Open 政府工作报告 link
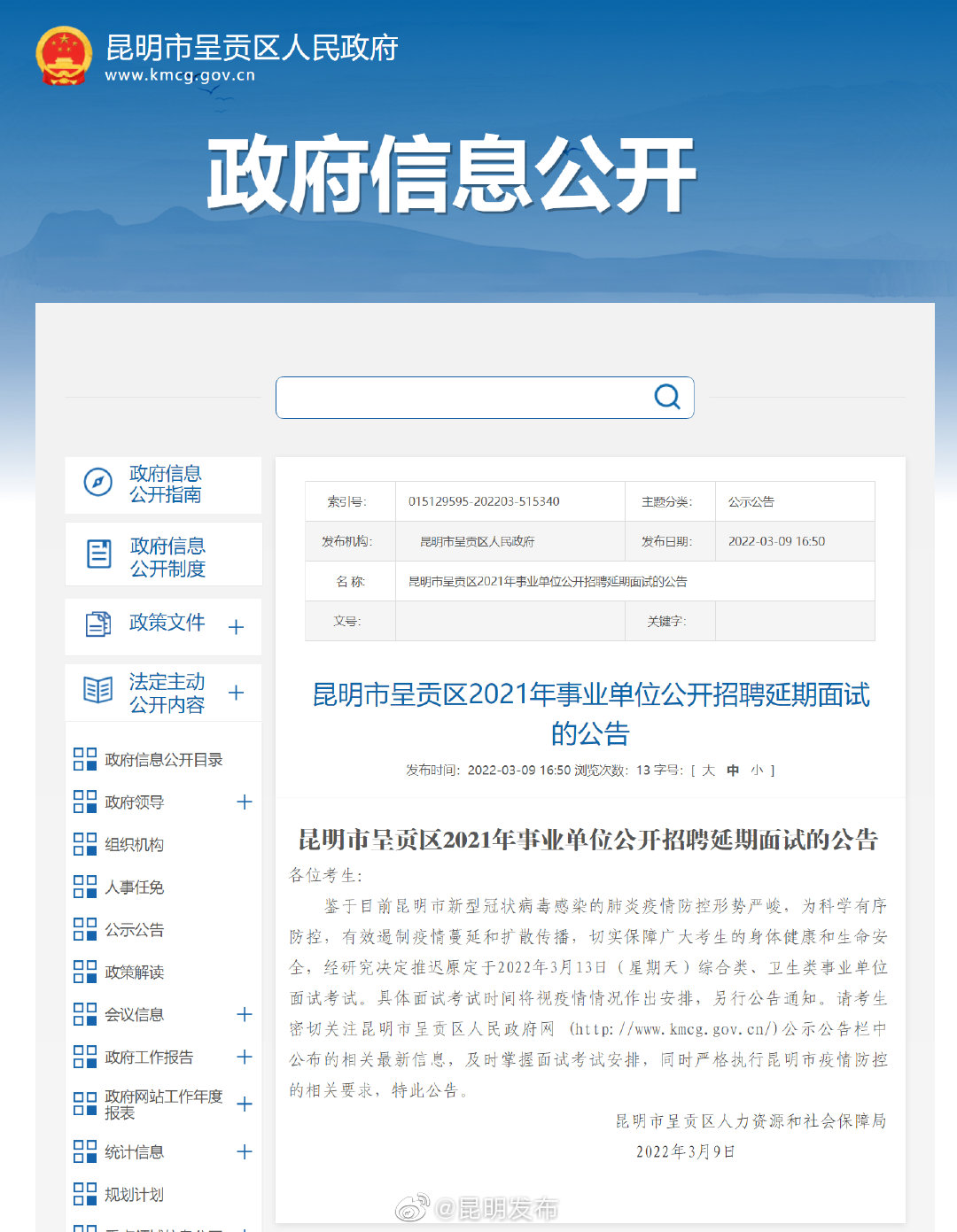The height and width of the screenshot is (1232, 957). pyautogui.click(x=149, y=1058)
